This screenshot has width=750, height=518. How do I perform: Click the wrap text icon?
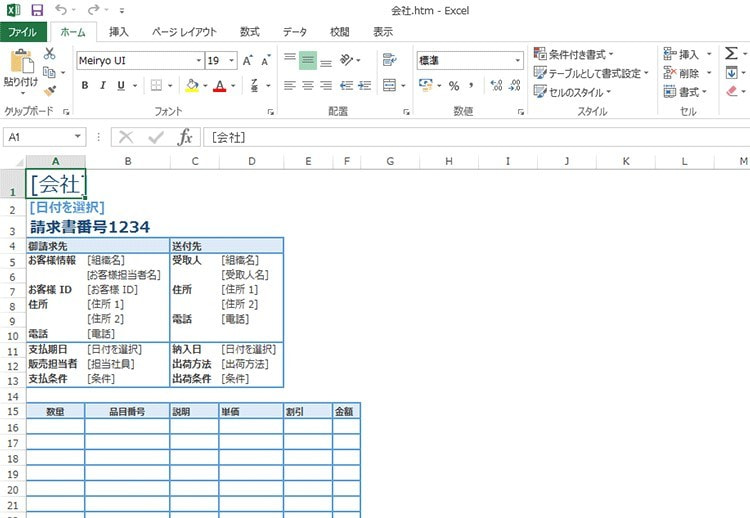click(x=390, y=60)
